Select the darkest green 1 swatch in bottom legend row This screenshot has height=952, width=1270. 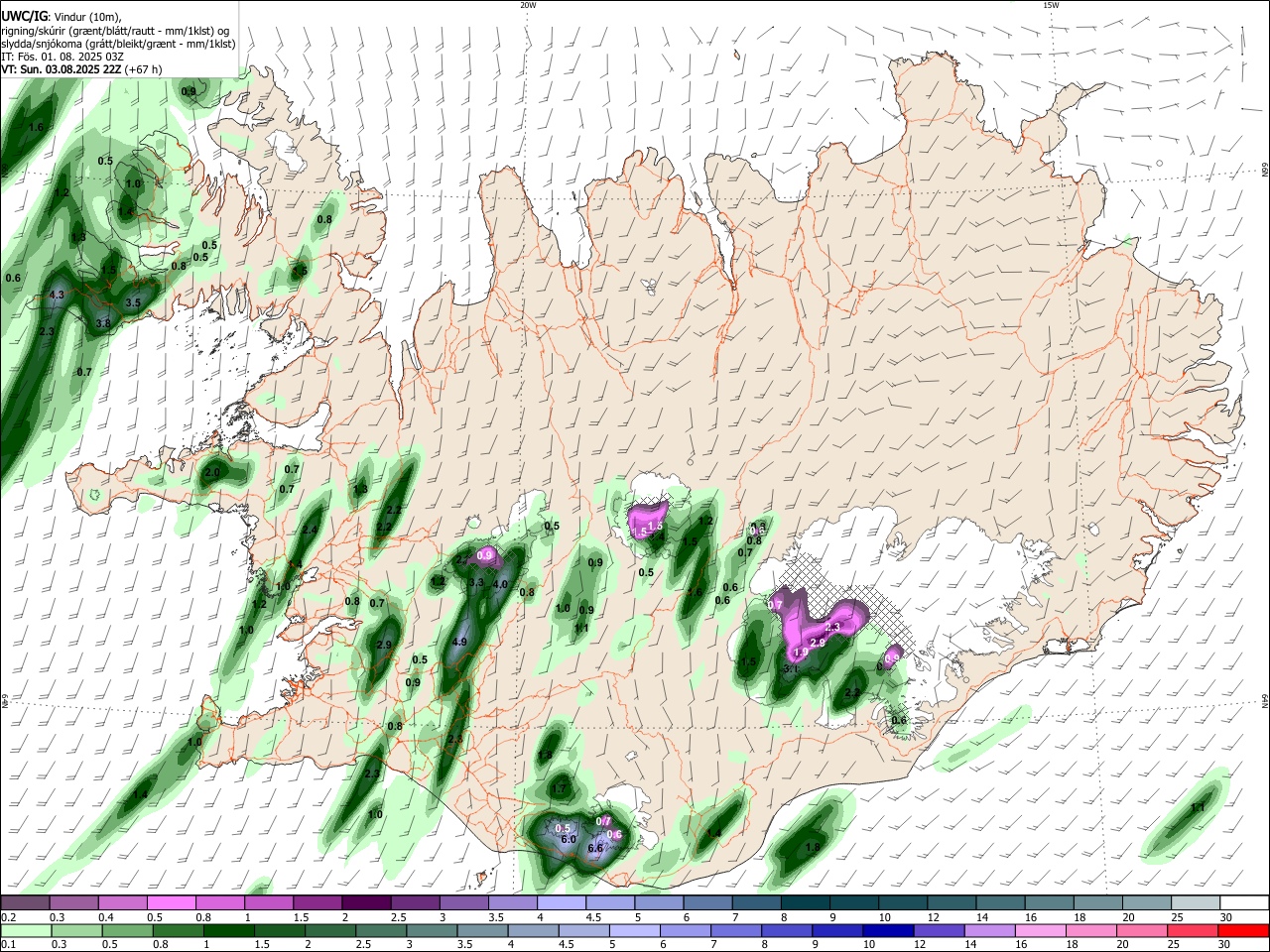[228, 931]
